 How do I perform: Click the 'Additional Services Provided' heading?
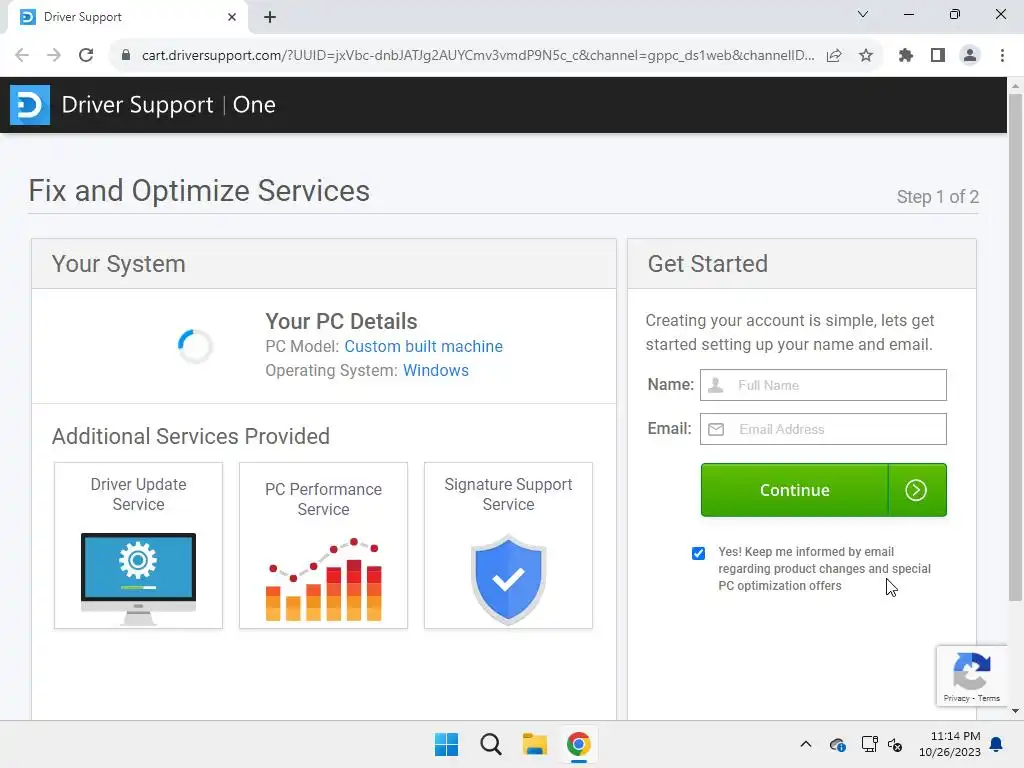point(191,436)
